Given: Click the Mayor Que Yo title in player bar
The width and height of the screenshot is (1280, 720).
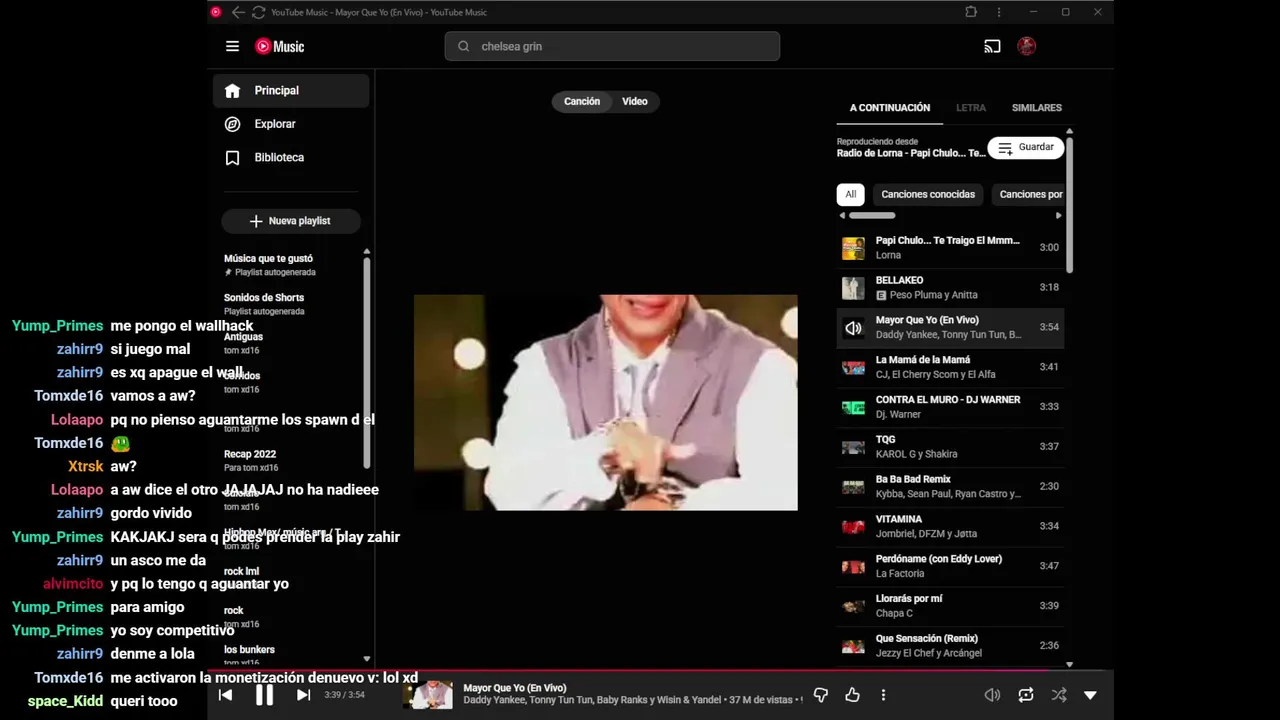Looking at the screenshot, I should [x=515, y=688].
